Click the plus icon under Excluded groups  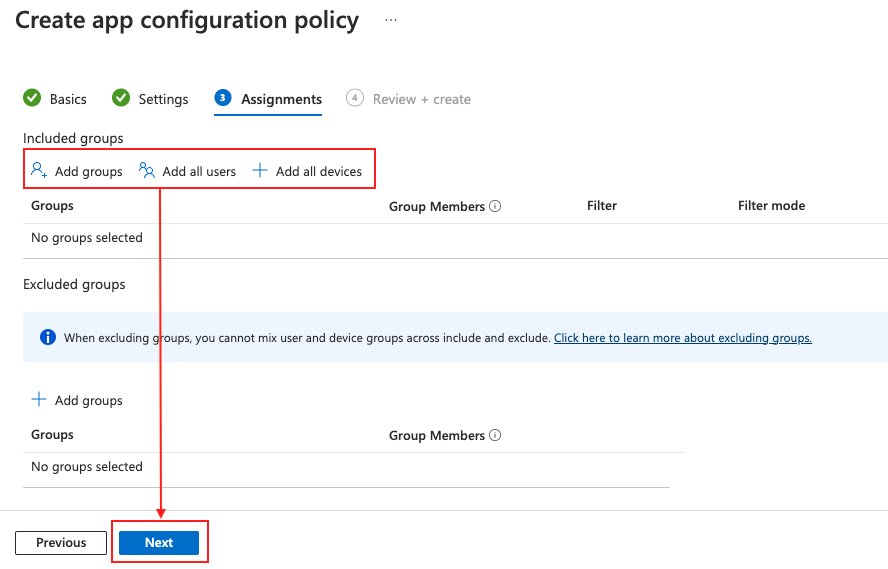tap(39, 400)
